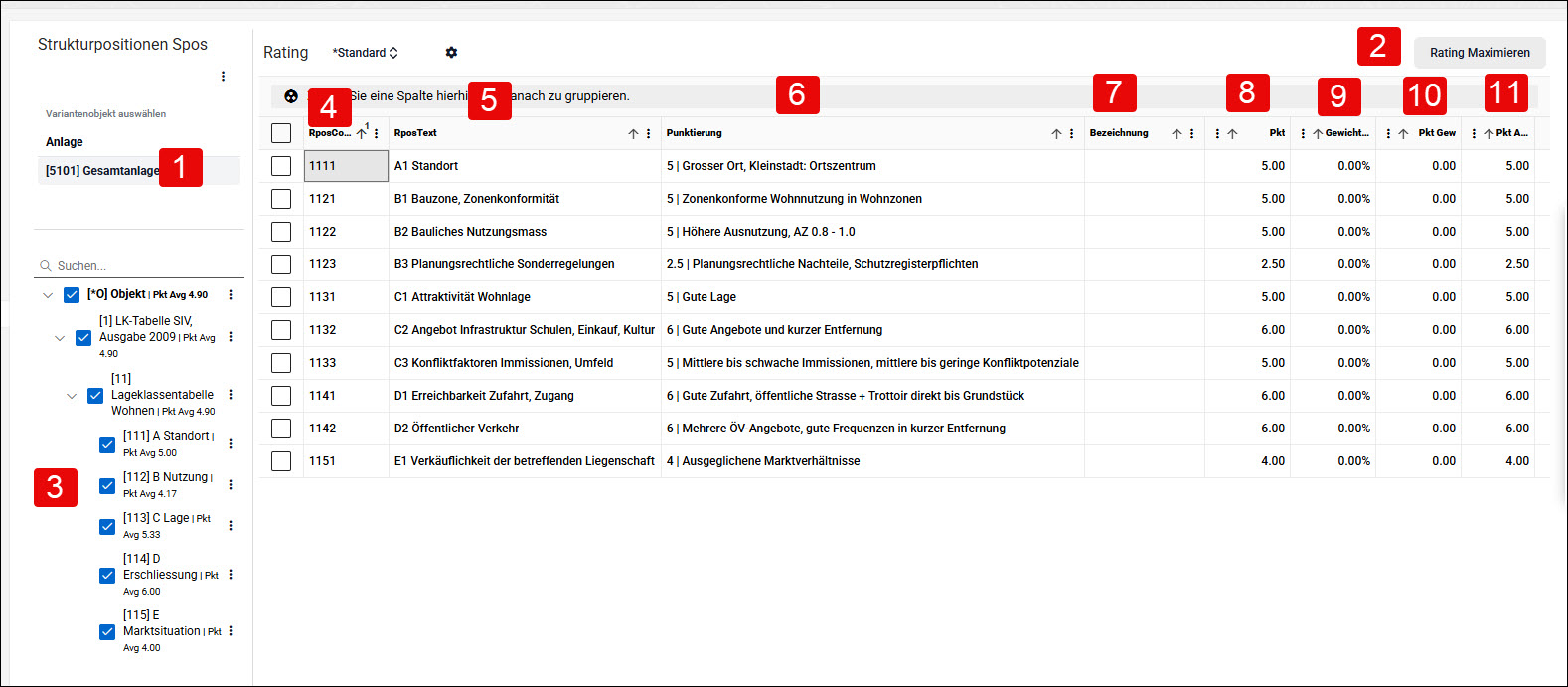Click the Rating Maximieren button
This screenshot has width=1568, height=687.
tap(1480, 53)
